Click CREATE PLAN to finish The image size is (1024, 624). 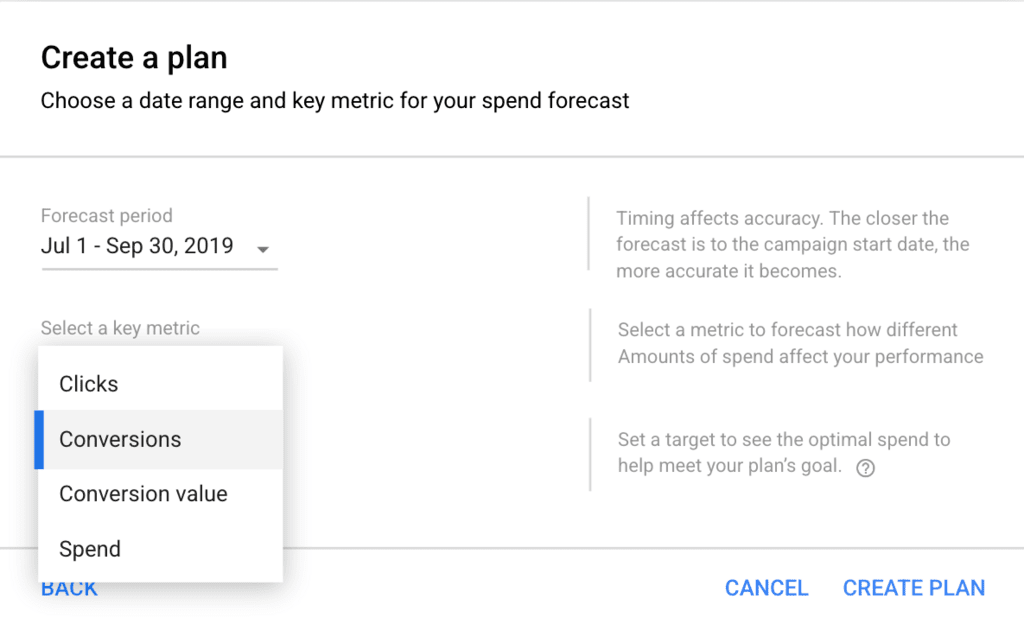pos(914,588)
